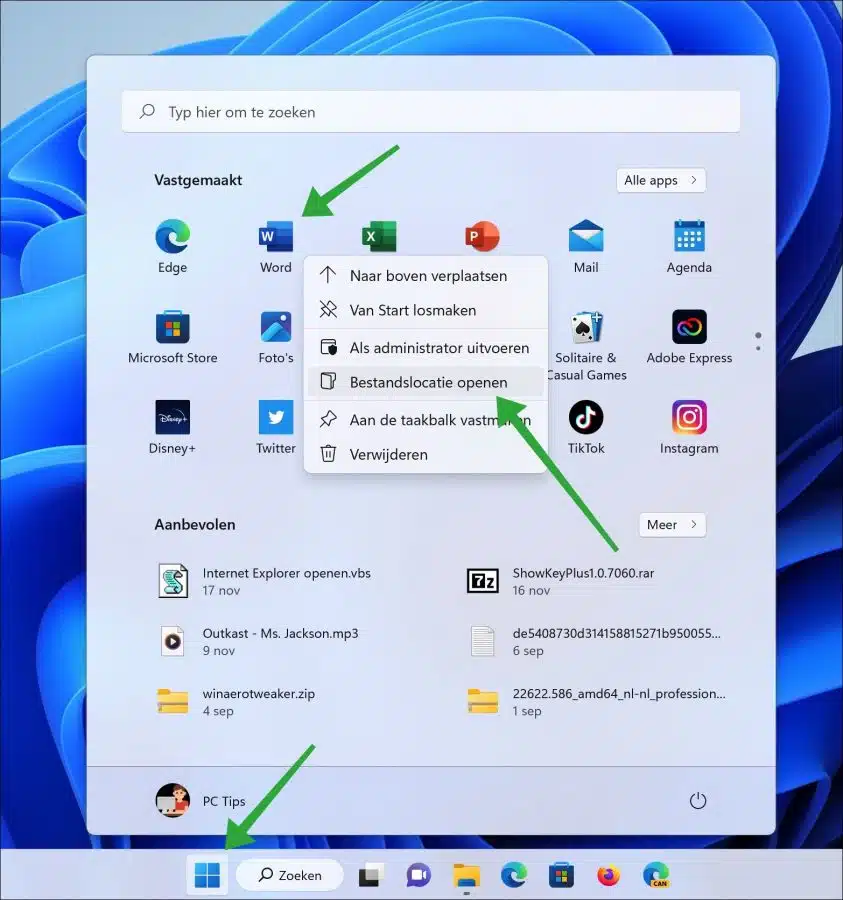Open the PC Tips user account

point(201,800)
